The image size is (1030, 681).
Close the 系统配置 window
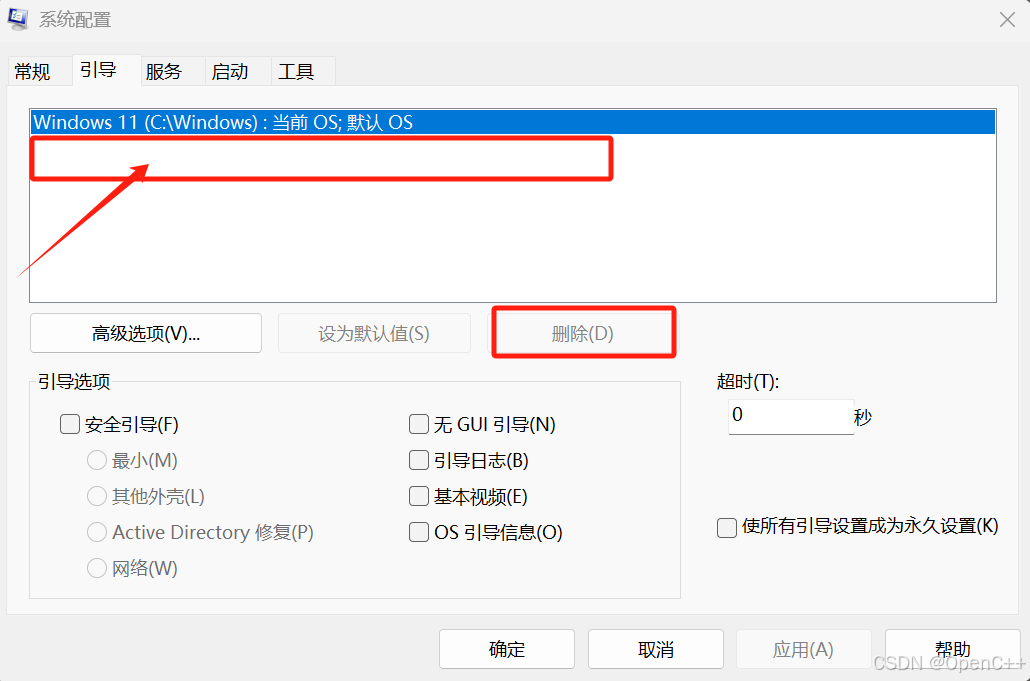[1007, 20]
